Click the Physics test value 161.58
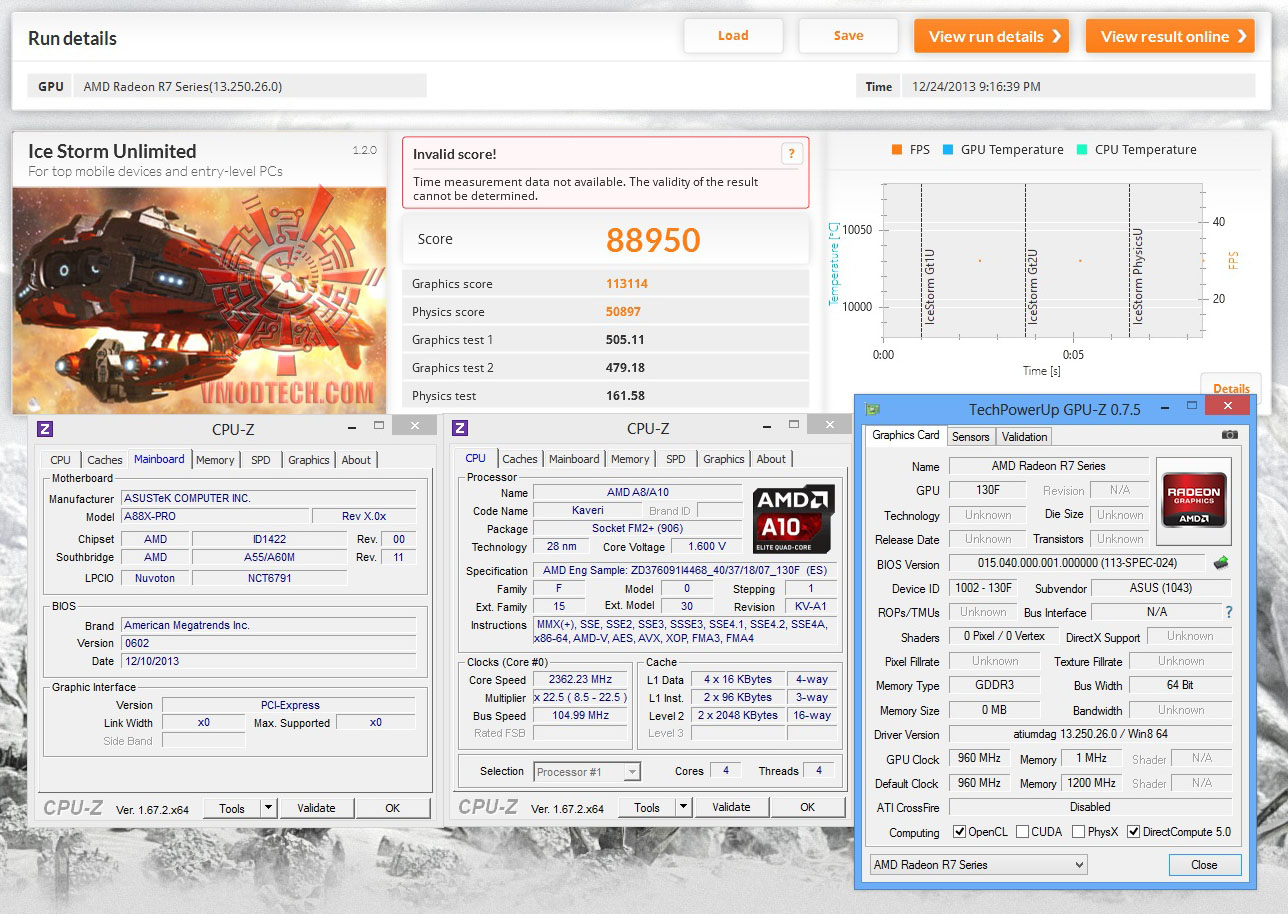The width and height of the screenshot is (1288, 914). point(625,396)
